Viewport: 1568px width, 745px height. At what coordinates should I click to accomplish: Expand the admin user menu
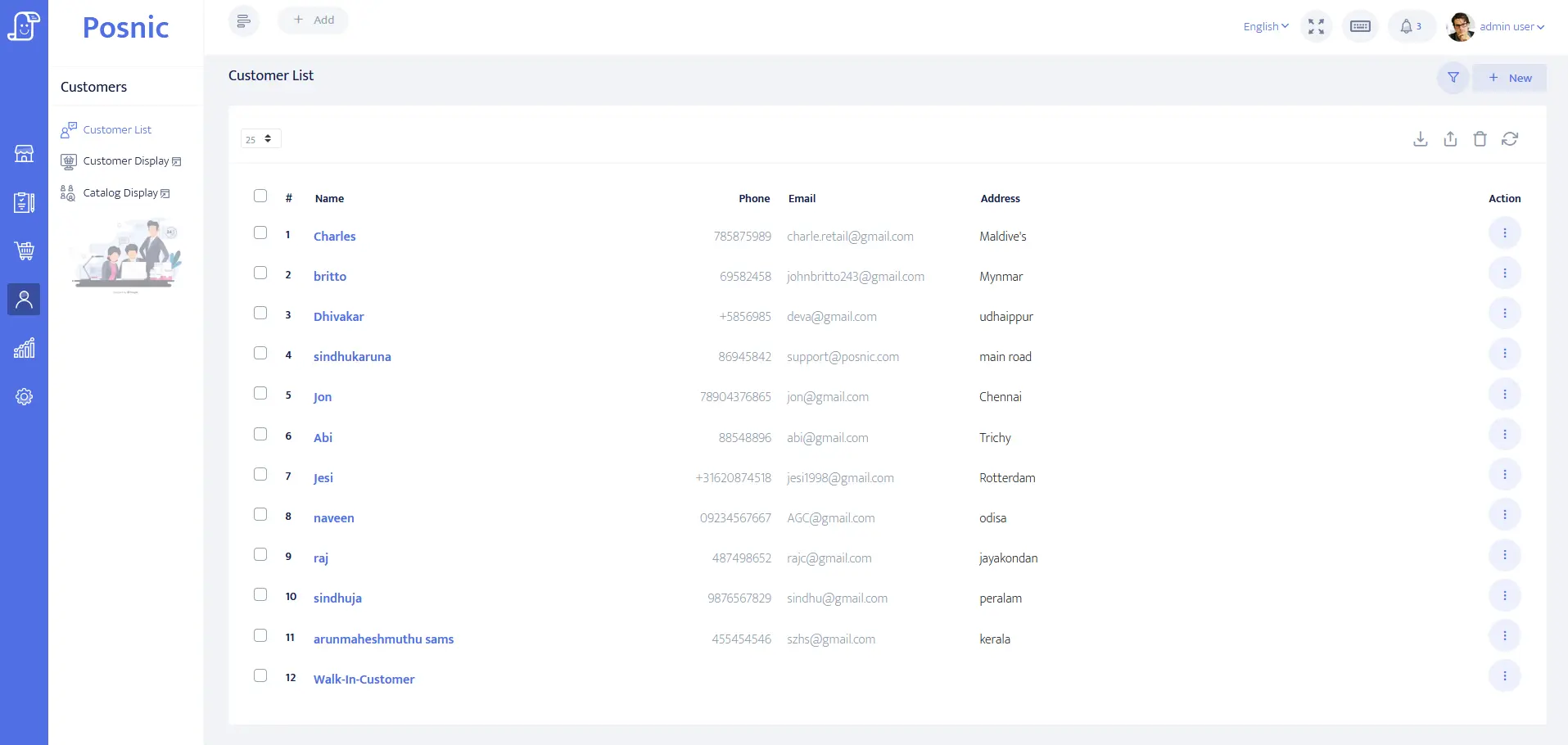pyautogui.click(x=1511, y=26)
